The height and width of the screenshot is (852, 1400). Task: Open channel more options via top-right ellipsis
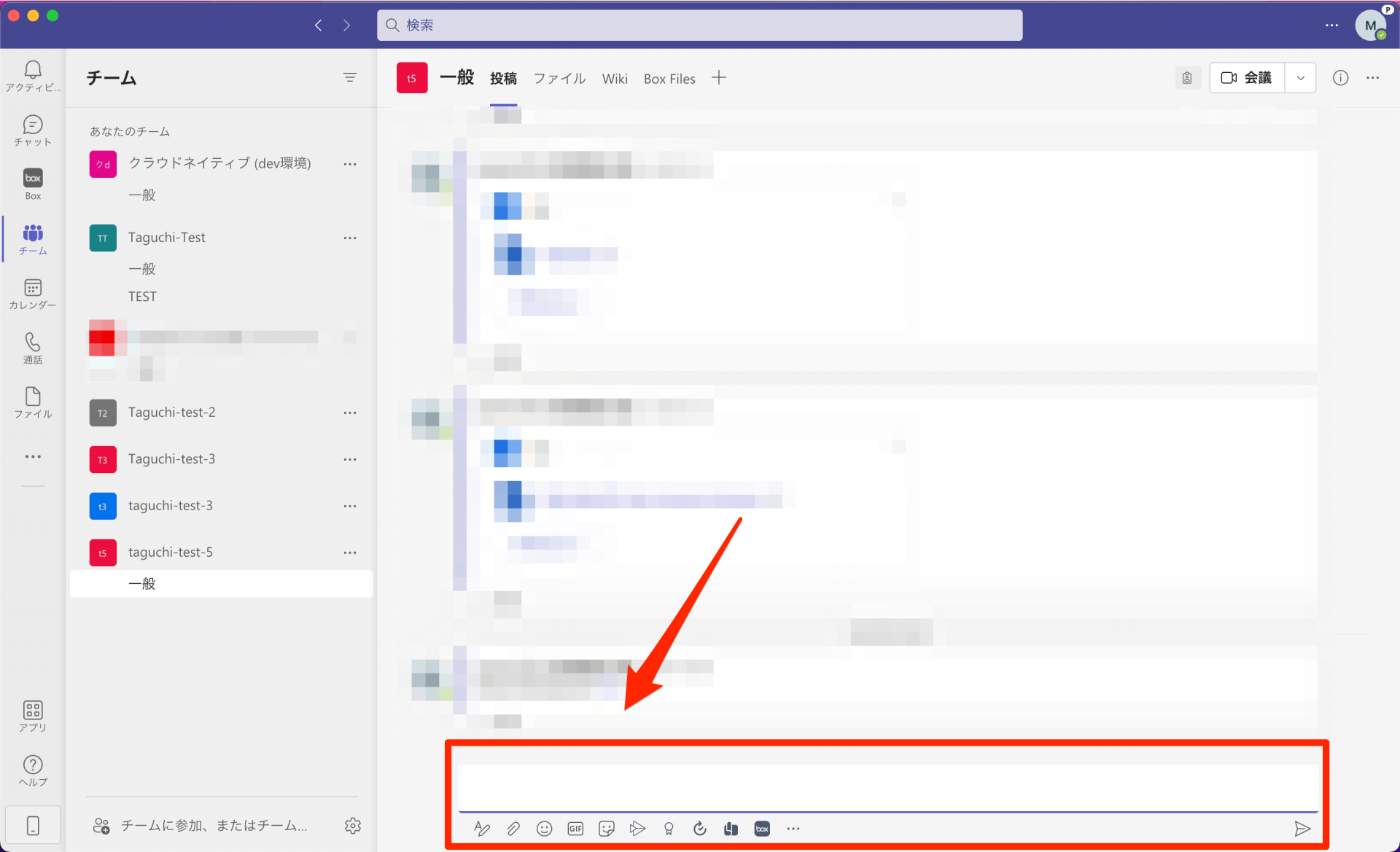click(x=1374, y=77)
